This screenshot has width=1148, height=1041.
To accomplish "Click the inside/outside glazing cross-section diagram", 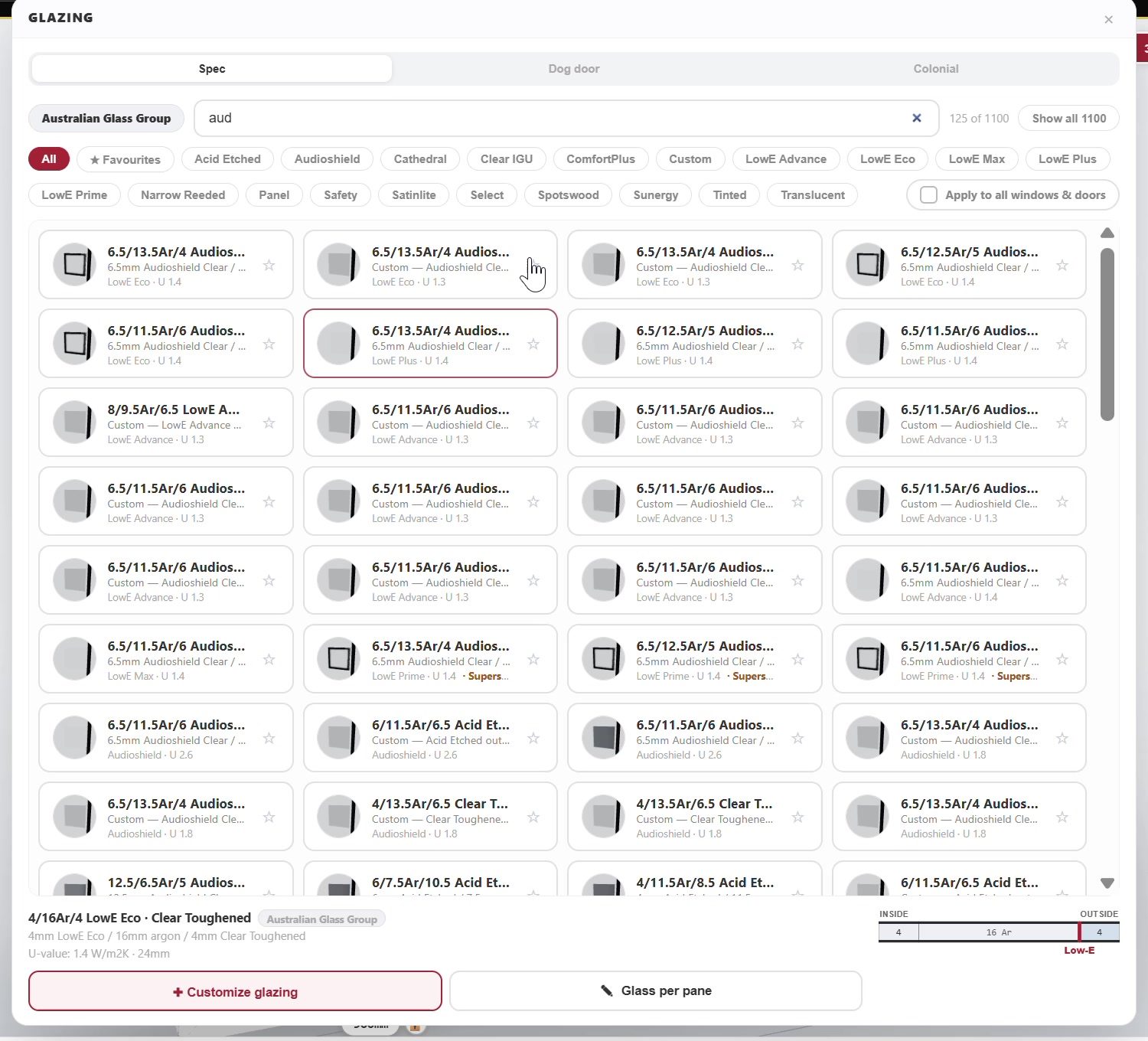I will pos(999,932).
